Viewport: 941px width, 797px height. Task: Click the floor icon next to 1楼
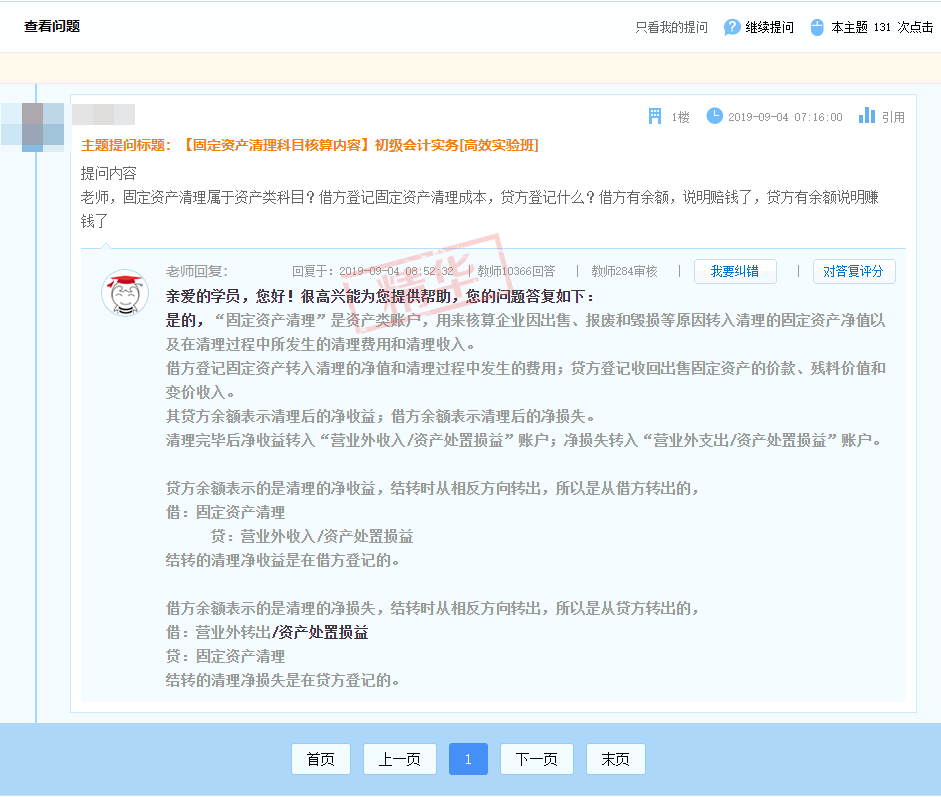pos(655,116)
